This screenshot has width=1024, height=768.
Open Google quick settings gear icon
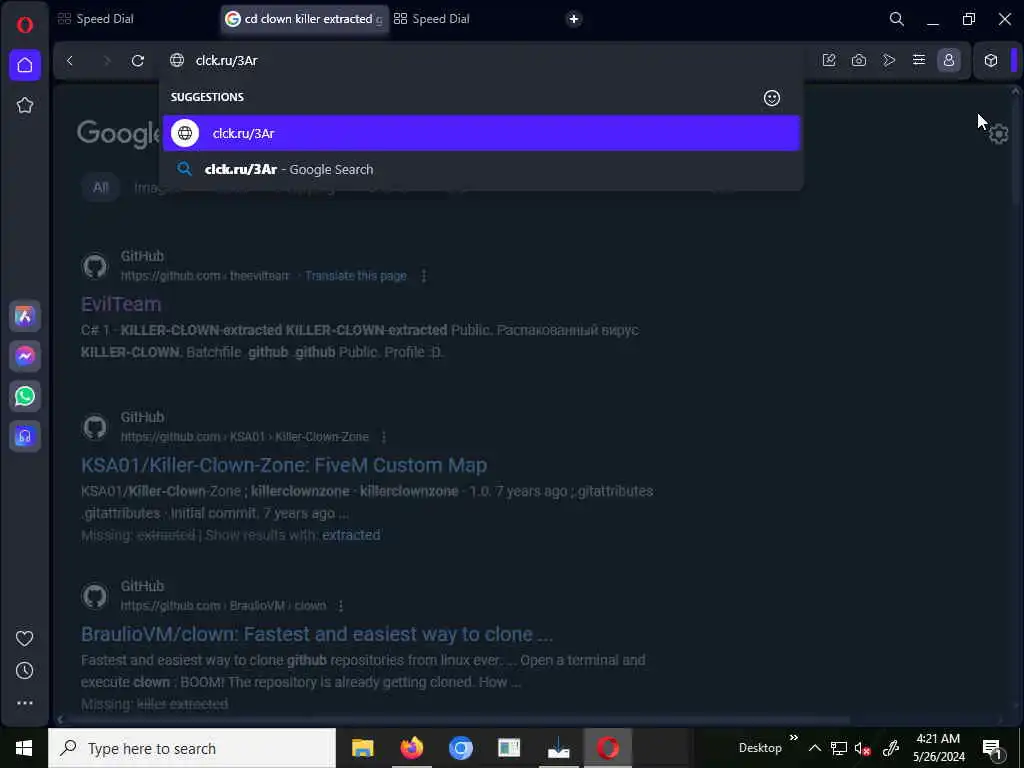(x=999, y=135)
